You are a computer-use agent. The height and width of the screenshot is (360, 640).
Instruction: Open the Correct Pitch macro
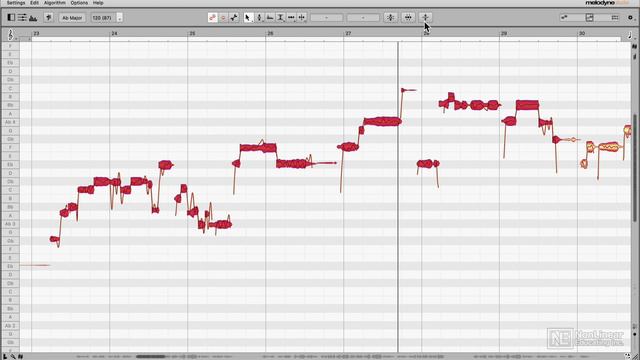click(391, 18)
